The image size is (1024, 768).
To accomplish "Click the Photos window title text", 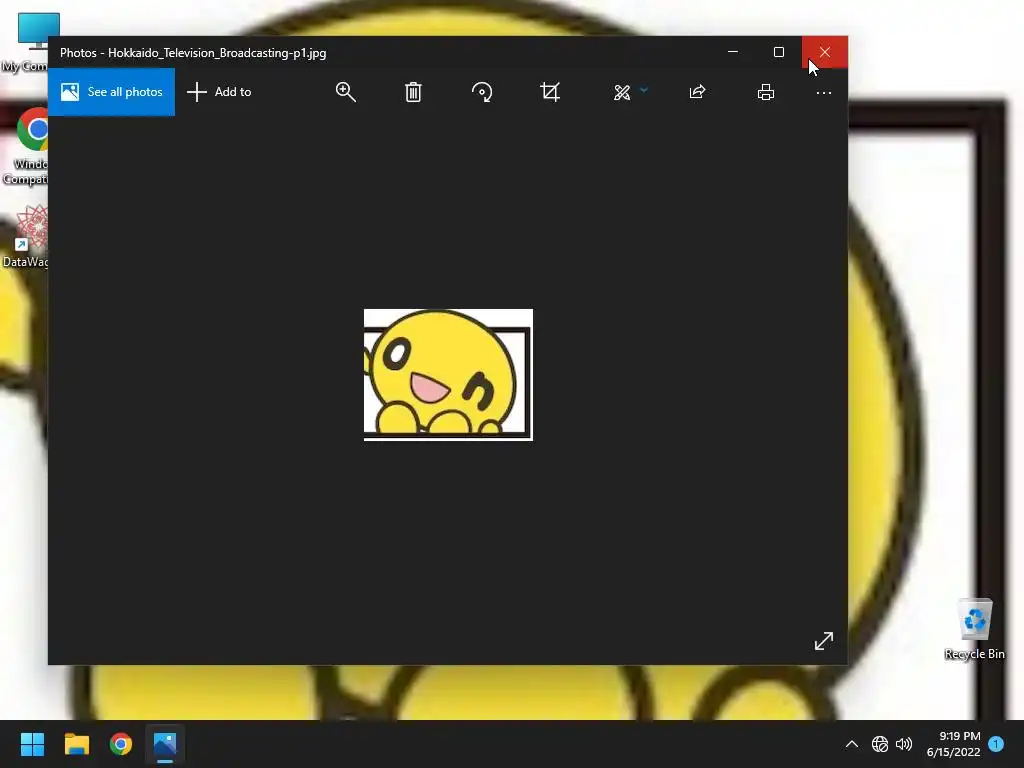I will coord(193,53).
